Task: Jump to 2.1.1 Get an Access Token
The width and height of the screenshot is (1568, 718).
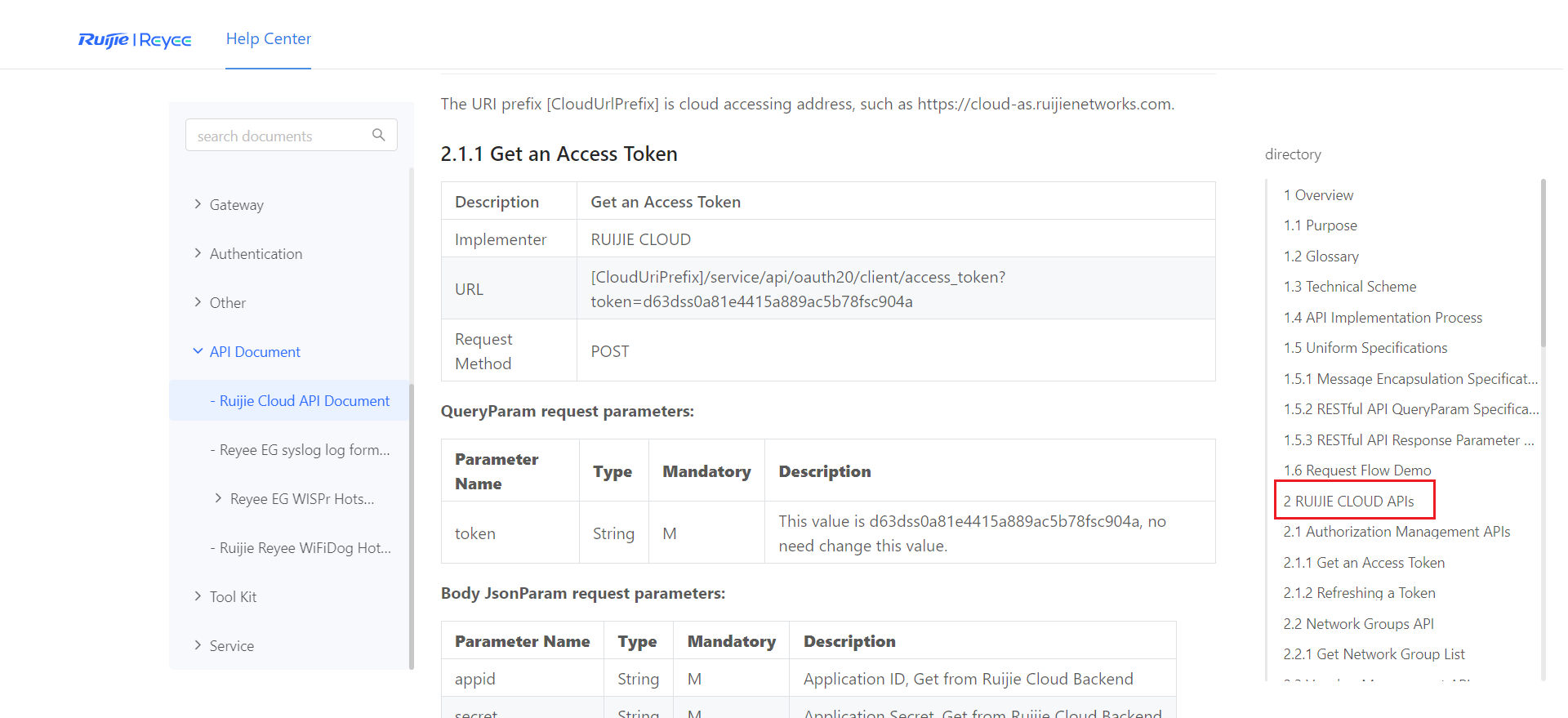Action: (x=1364, y=563)
